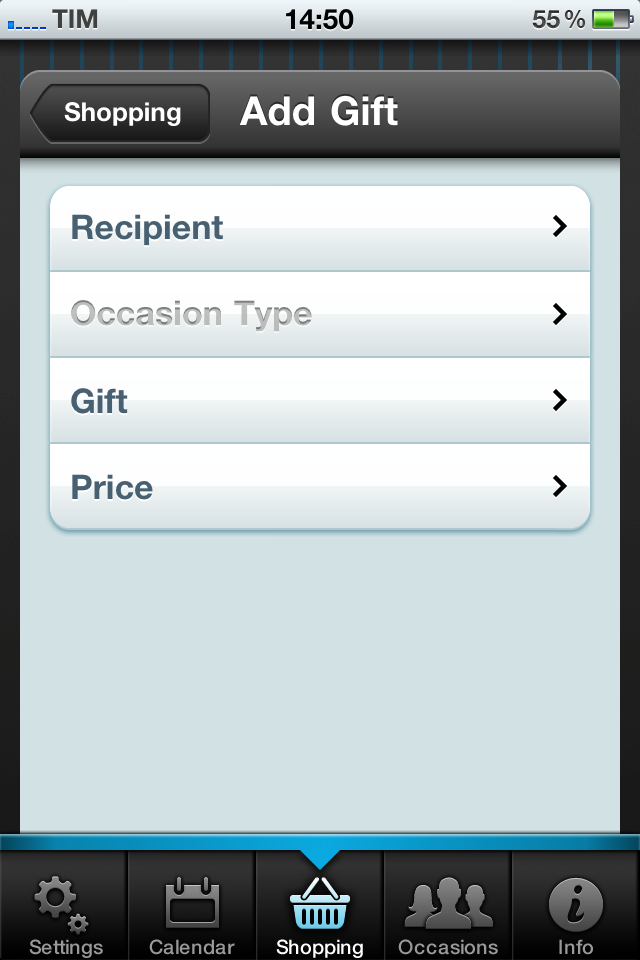The height and width of the screenshot is (960, 640).
Task: Tap the signal strength indicator near TIM
Action: [26, 25]
